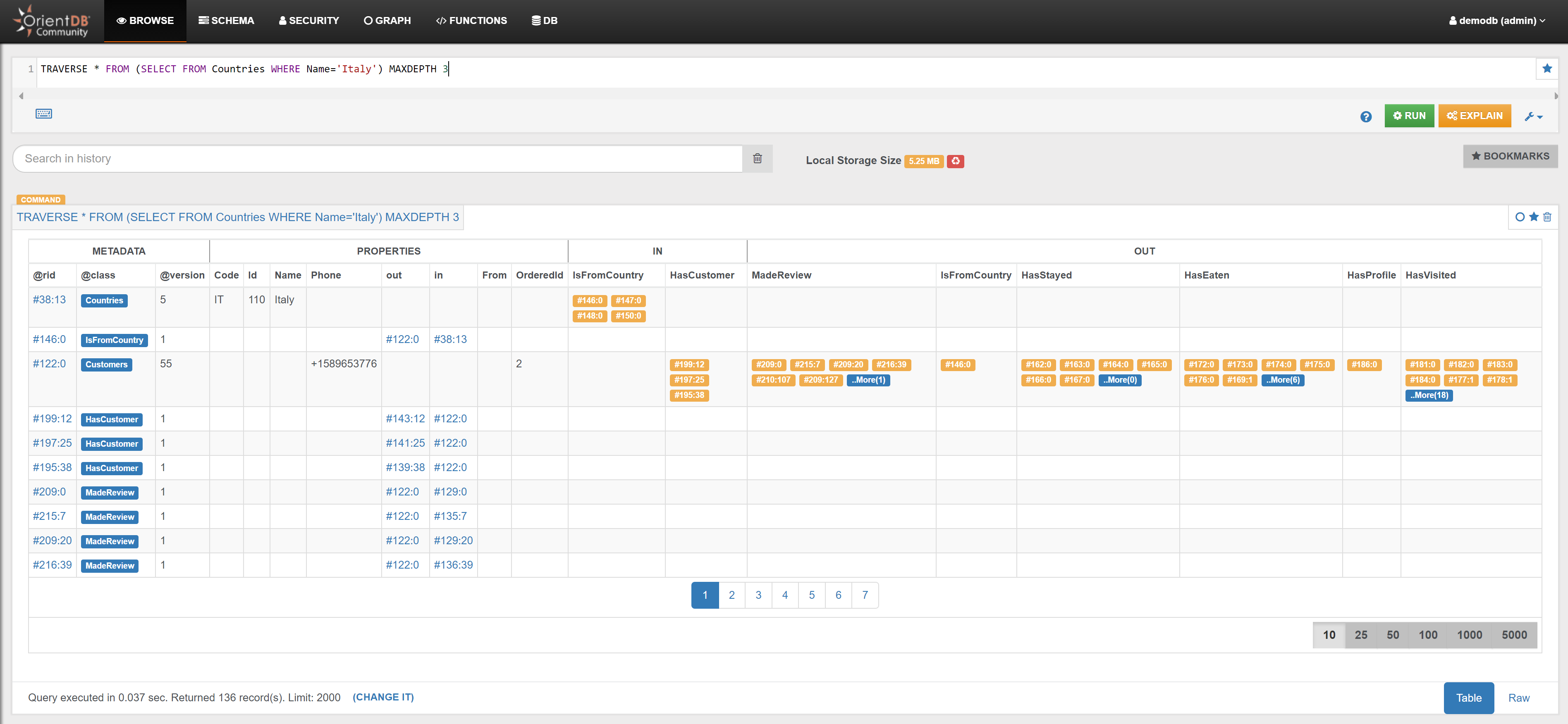Viewport: 1568px width, 724px height.
Task: Delete the command result with trash icon
Action: [1547, 217]
